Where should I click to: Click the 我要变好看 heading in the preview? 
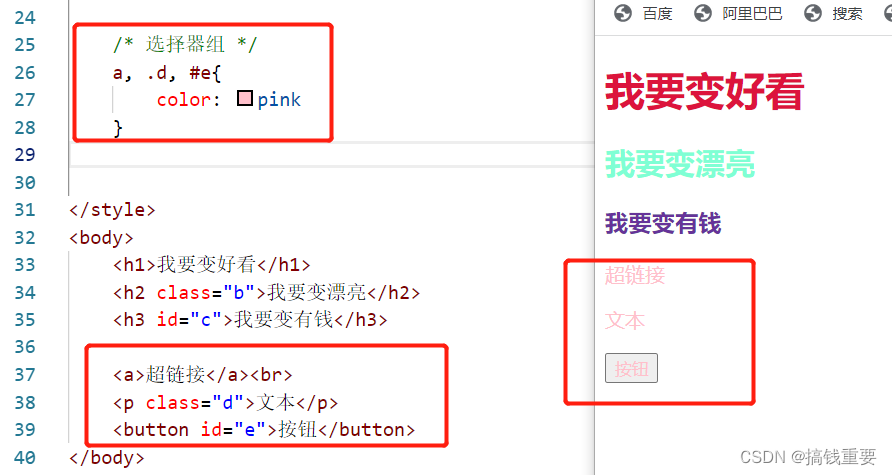704,92
